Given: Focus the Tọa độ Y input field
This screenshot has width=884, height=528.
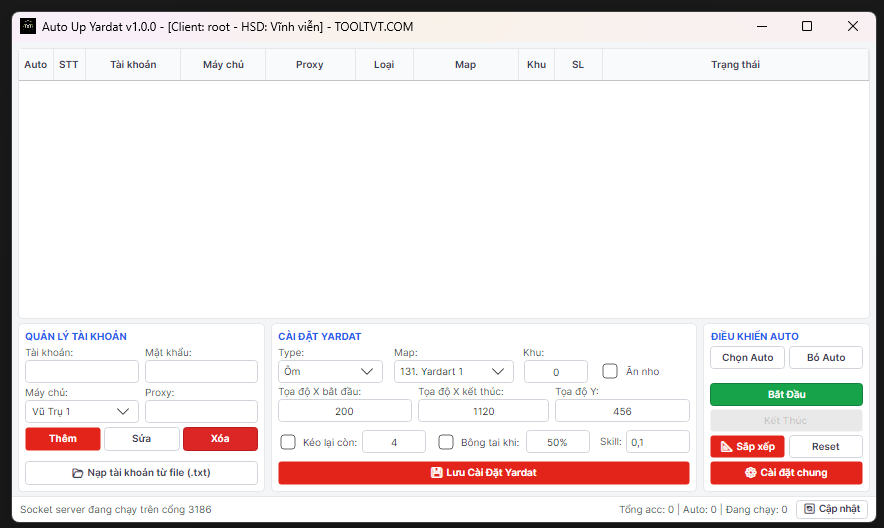Looking at the screenshot, I should 622,411.
